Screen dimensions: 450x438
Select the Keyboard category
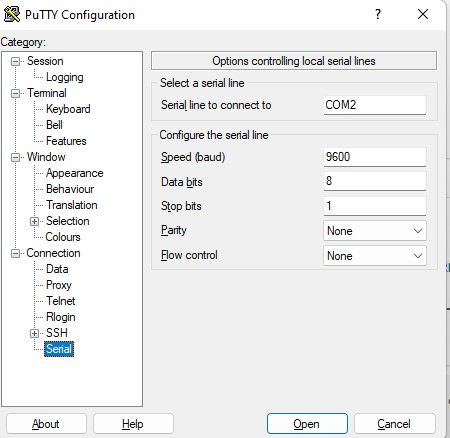[68, 109]
